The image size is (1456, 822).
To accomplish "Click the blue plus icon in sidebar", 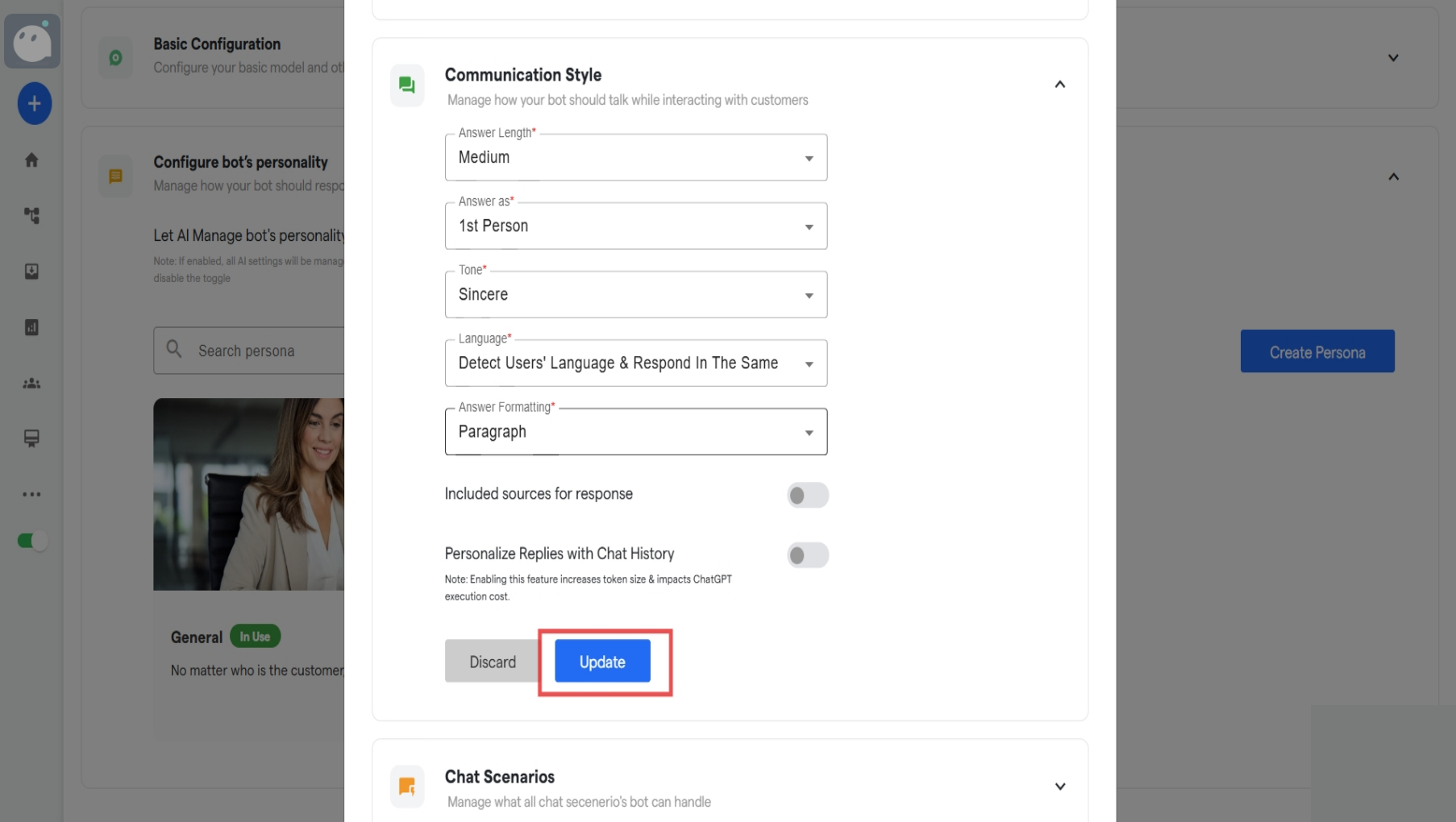I will (x=33, y=103).
